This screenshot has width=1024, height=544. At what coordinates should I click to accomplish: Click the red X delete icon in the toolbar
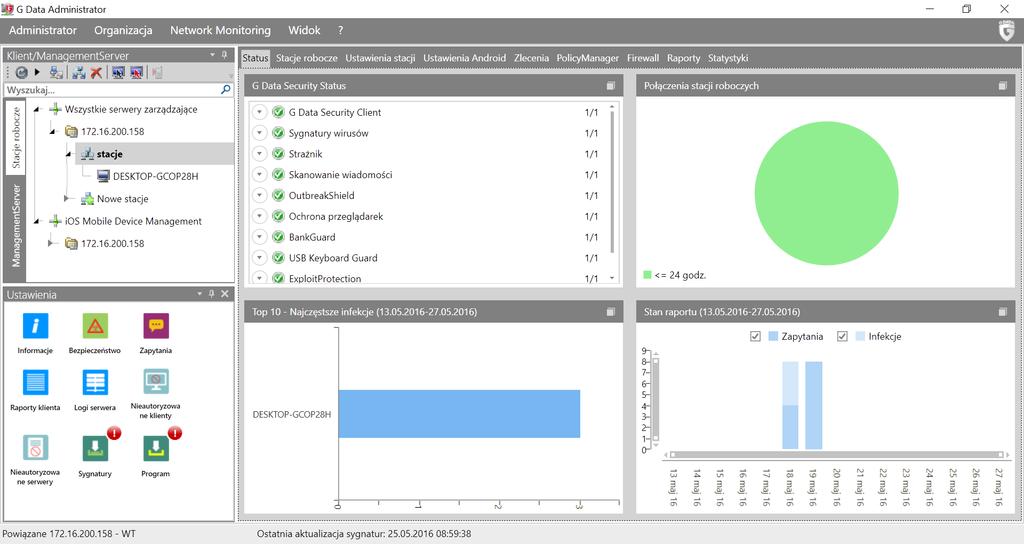tap(96, 72)
